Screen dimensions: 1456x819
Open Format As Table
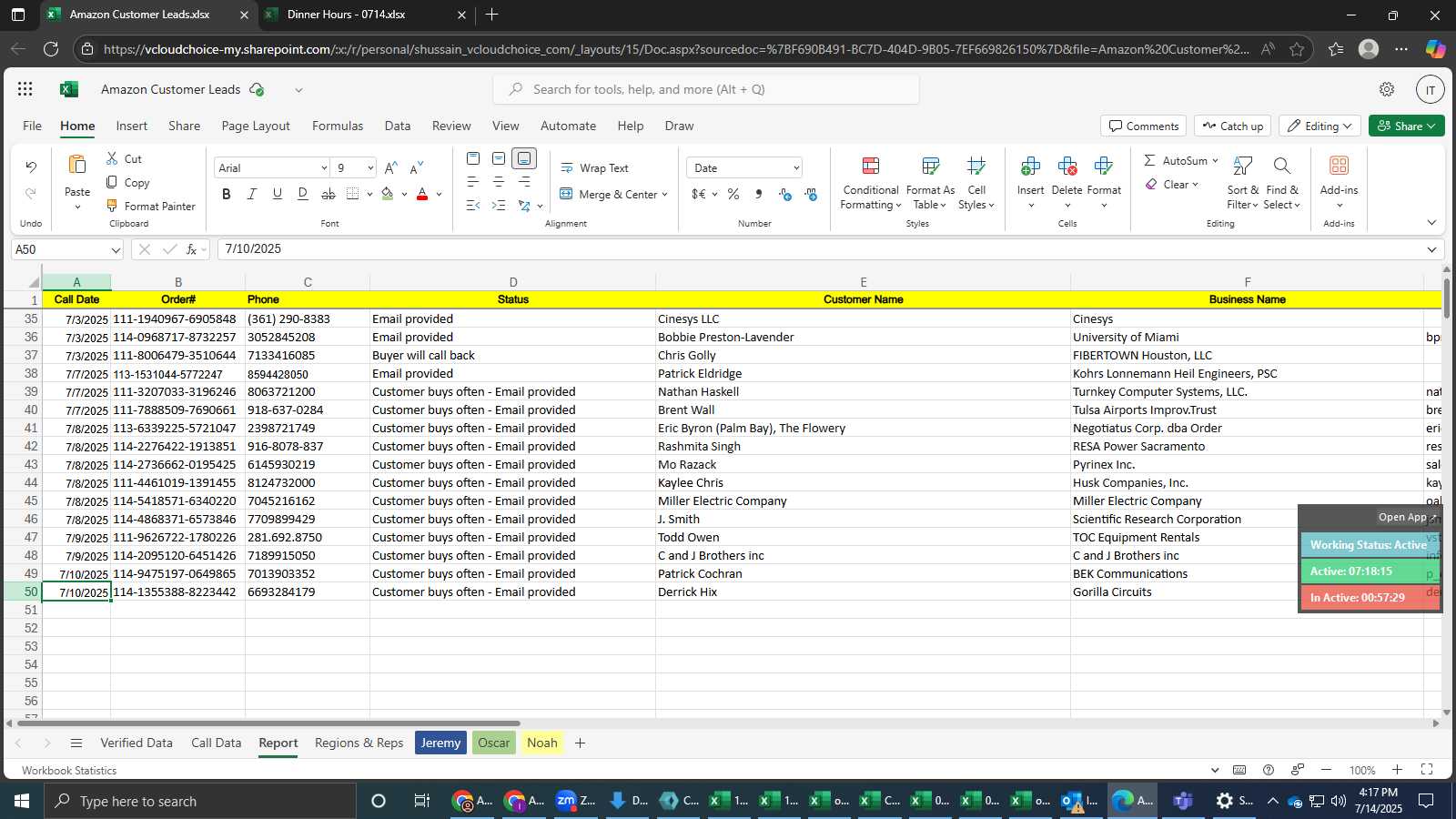[930, 182]
